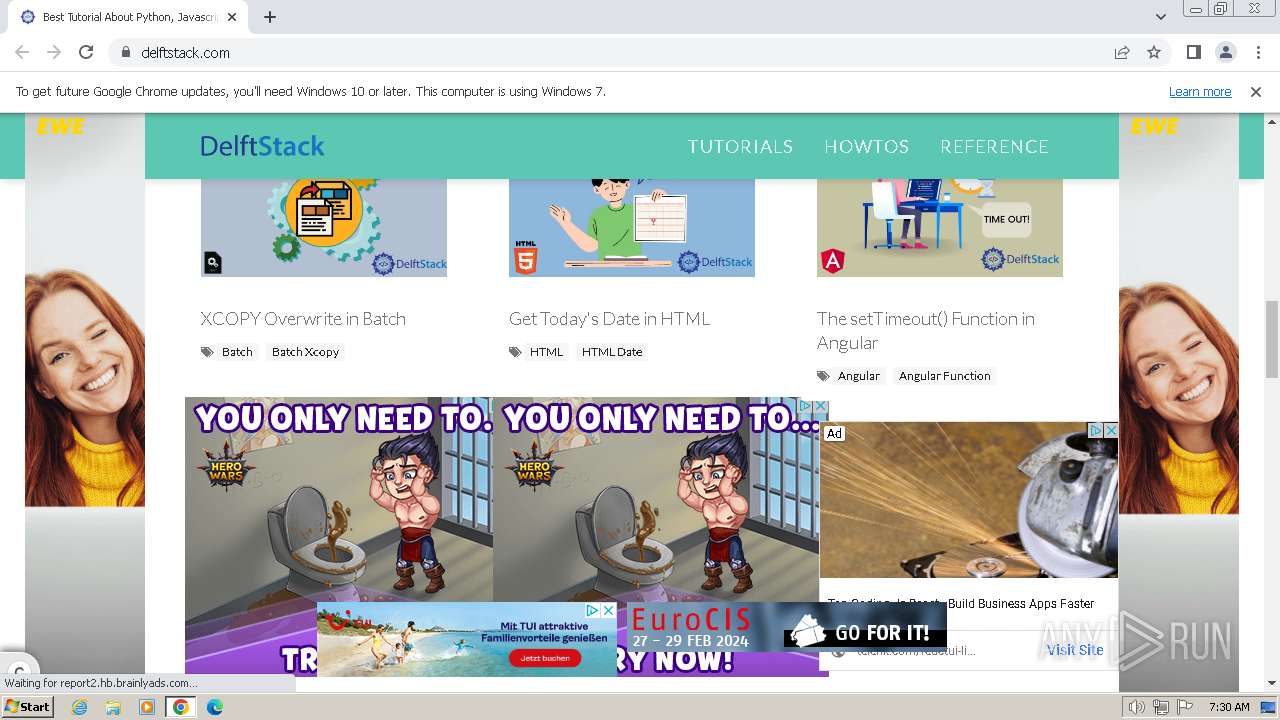This screenshot has width=1280, height=720.
Task: Click the tag icon beside Batch
Action: pyautogui.click(x=207, y=352)
